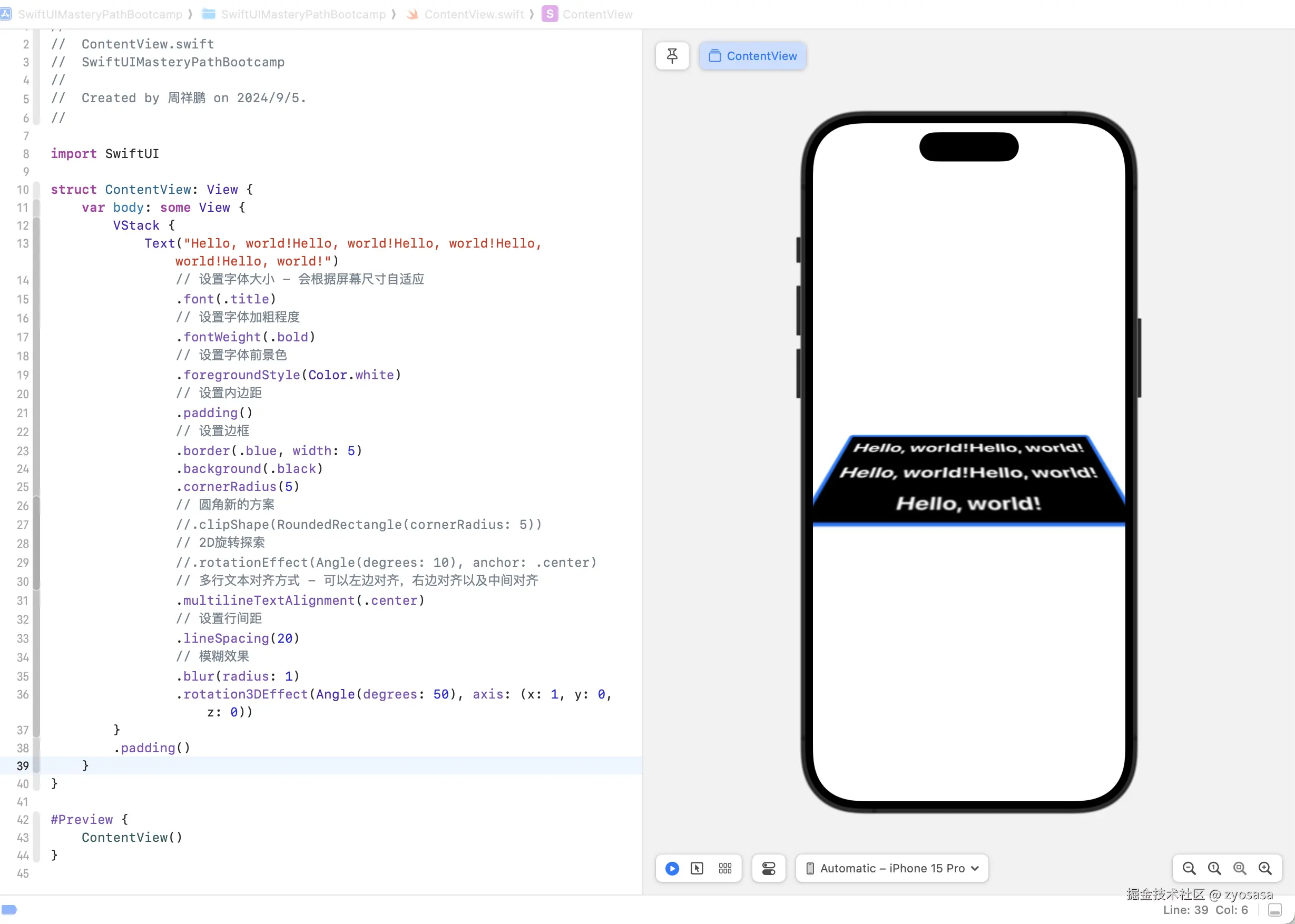Open canvas device settings toggles icon
Screen dimensions: 1295x924
click(x=768, y=868)
